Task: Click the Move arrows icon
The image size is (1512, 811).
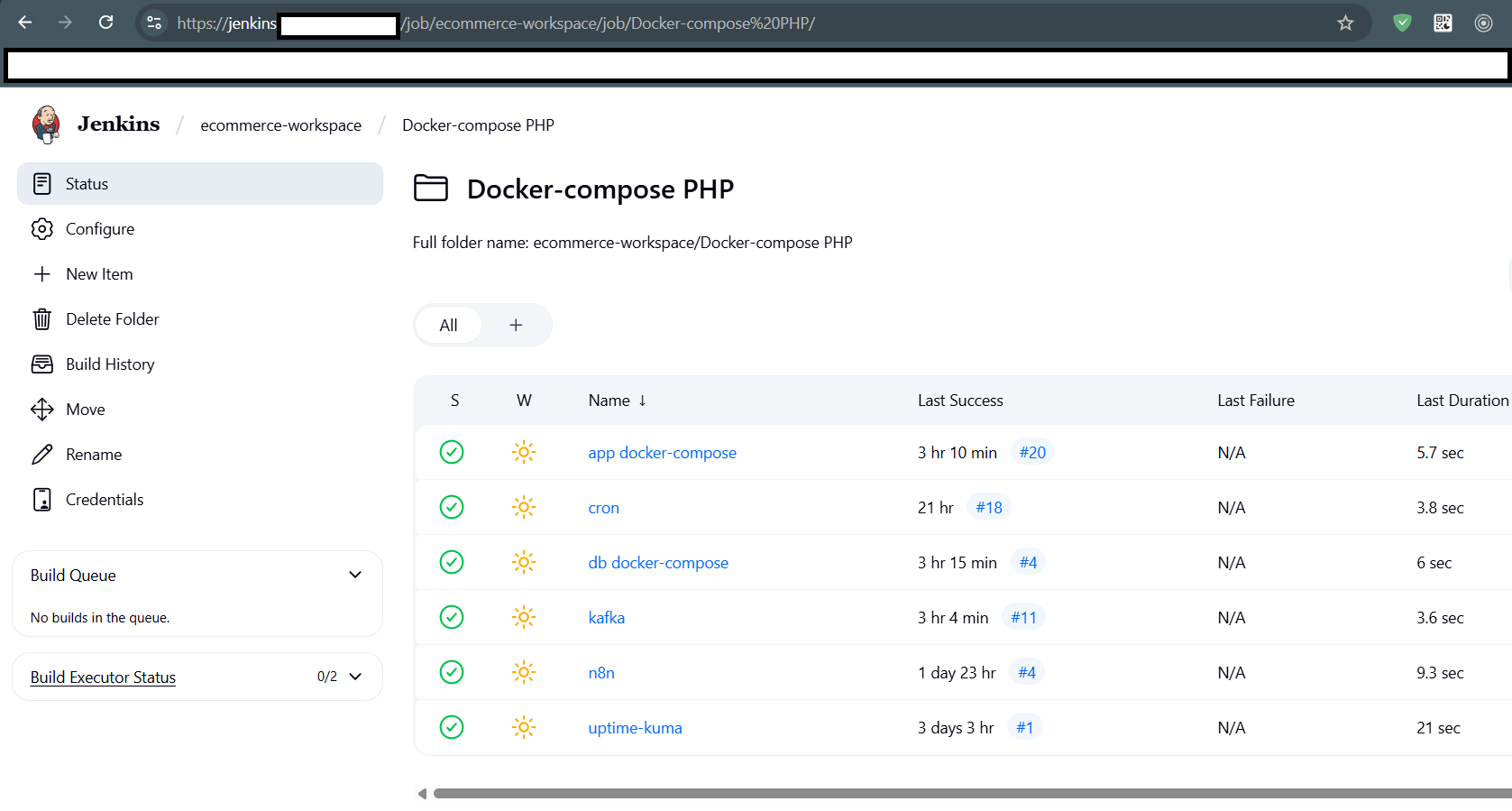Action: point(42,410)
